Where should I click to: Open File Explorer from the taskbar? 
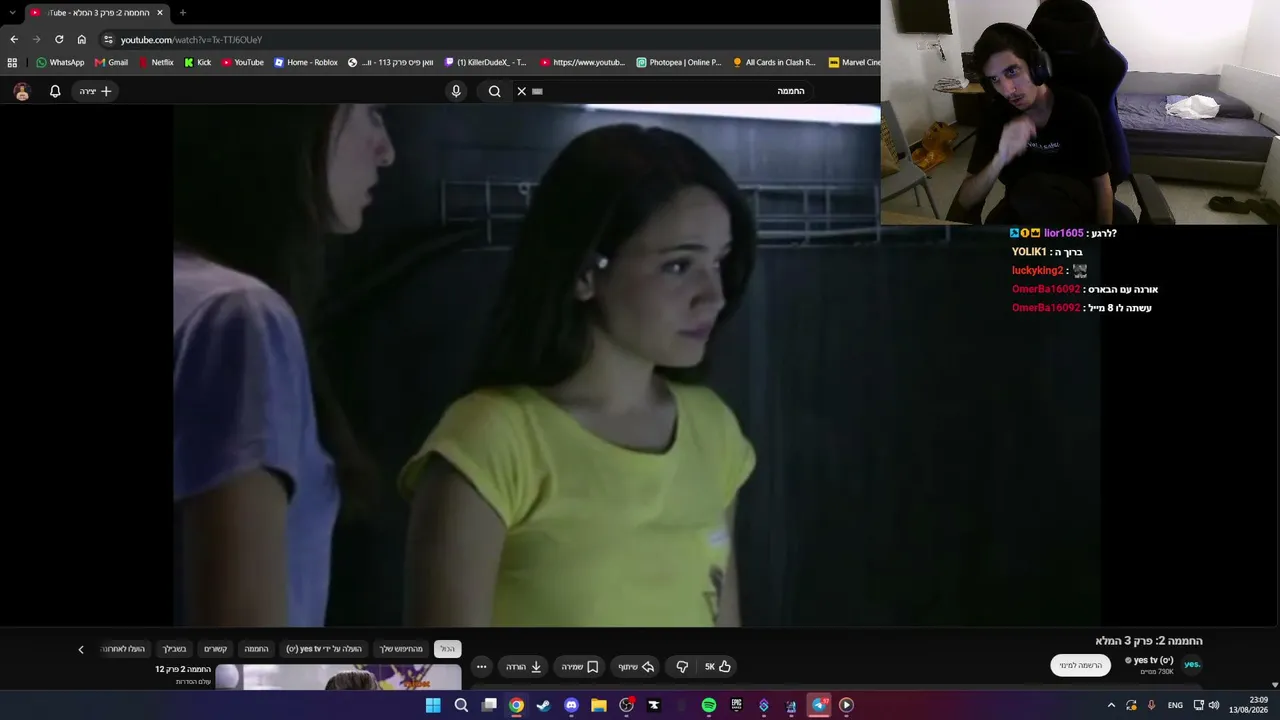pyautogui.click(x=599, y=705)
